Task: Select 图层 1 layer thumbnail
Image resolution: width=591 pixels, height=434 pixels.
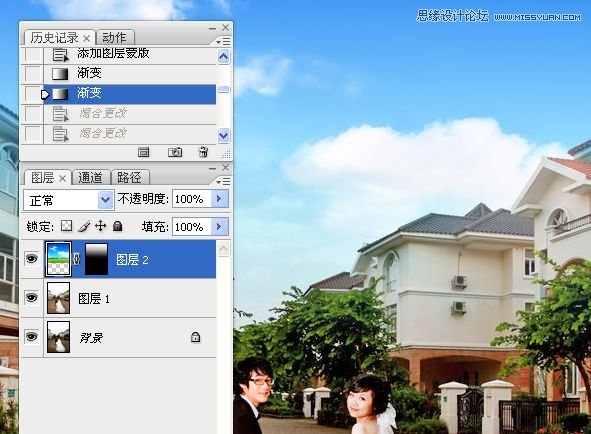Action: click(58, 298)
